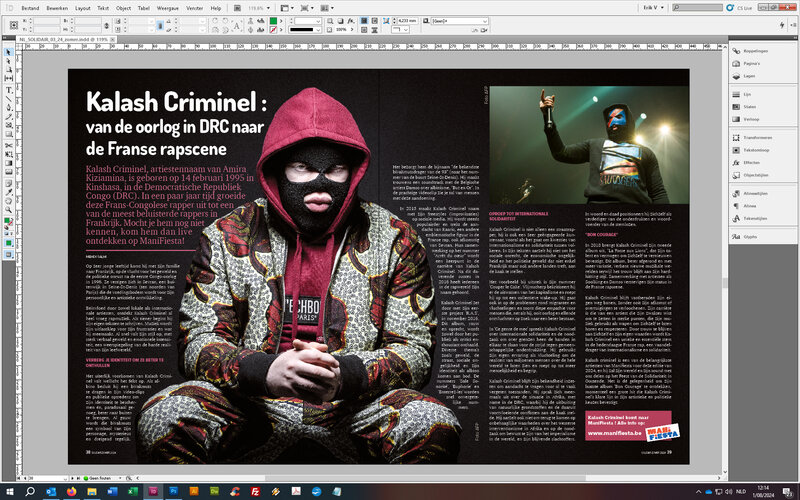This screenshot has height=500, width=800.
Task: Open the corner shape dropdown
Action: (x=401, y=30)
